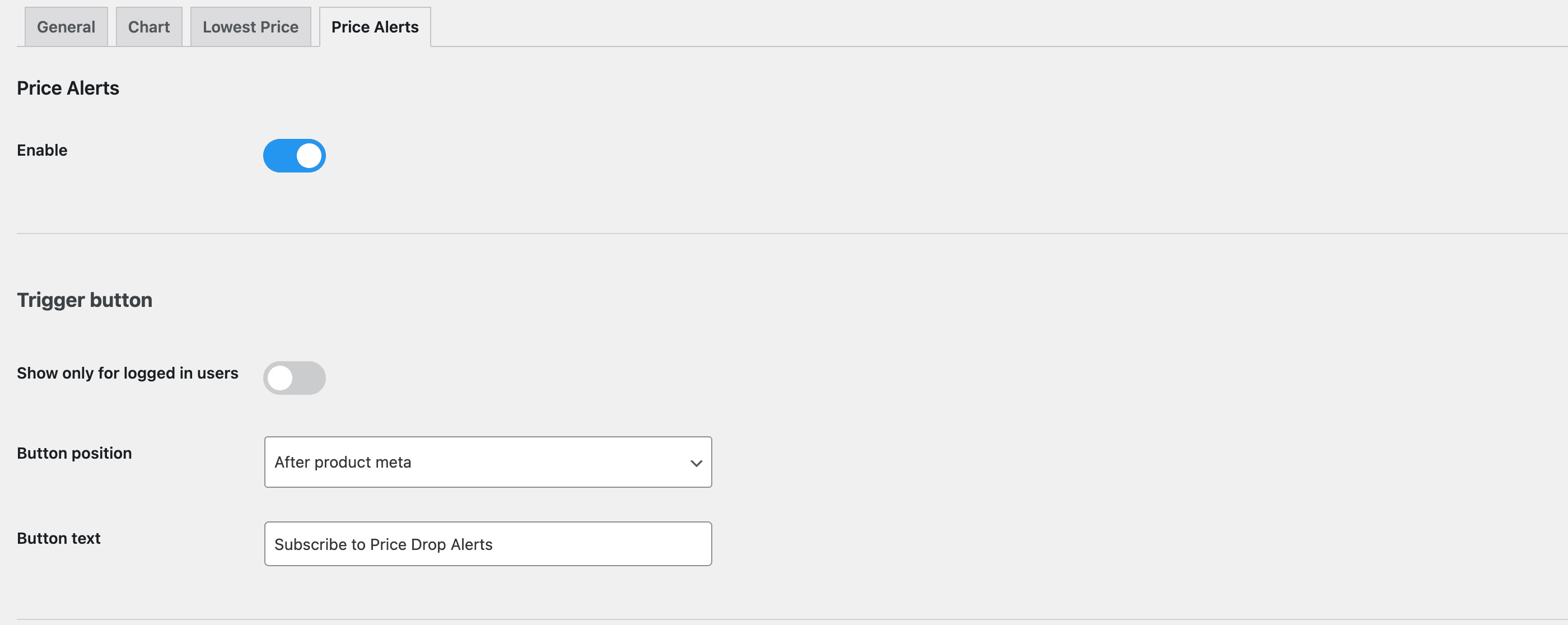Click the 'After product meta' selected value
The height and width of the screenshot is (625, 1568).
point(343,463)
